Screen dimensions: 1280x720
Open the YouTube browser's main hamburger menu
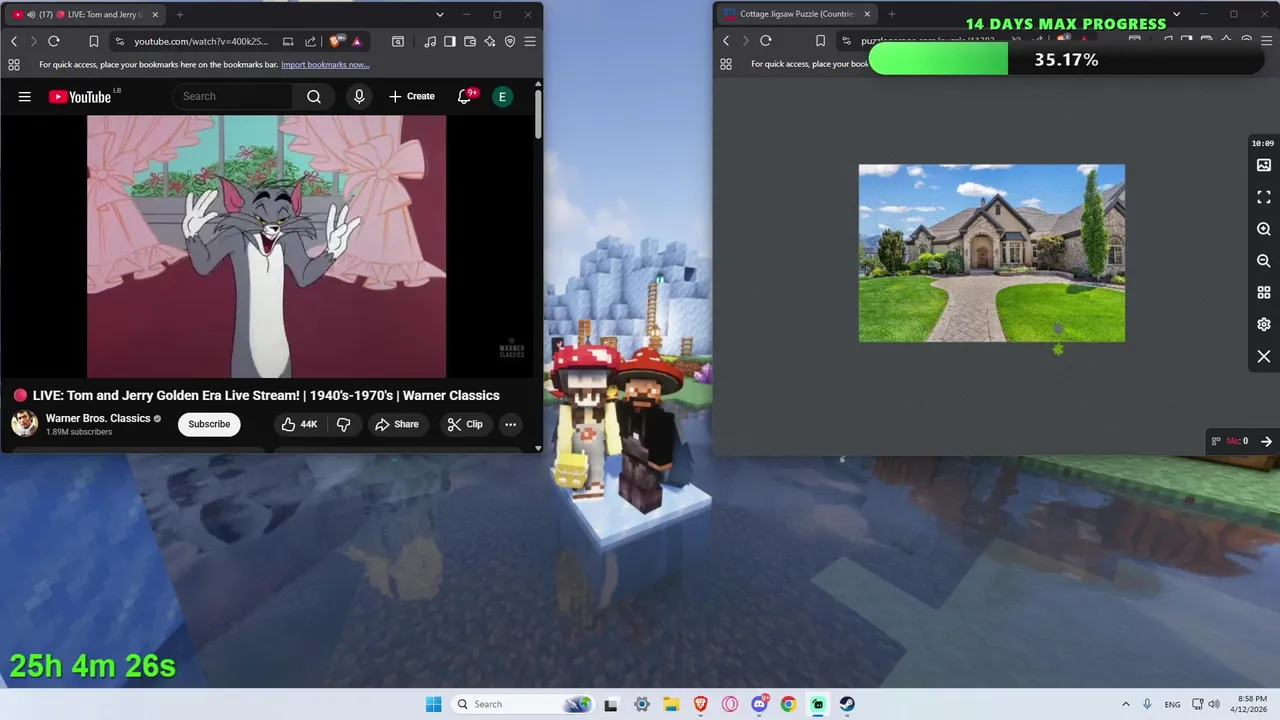(530, 41)
